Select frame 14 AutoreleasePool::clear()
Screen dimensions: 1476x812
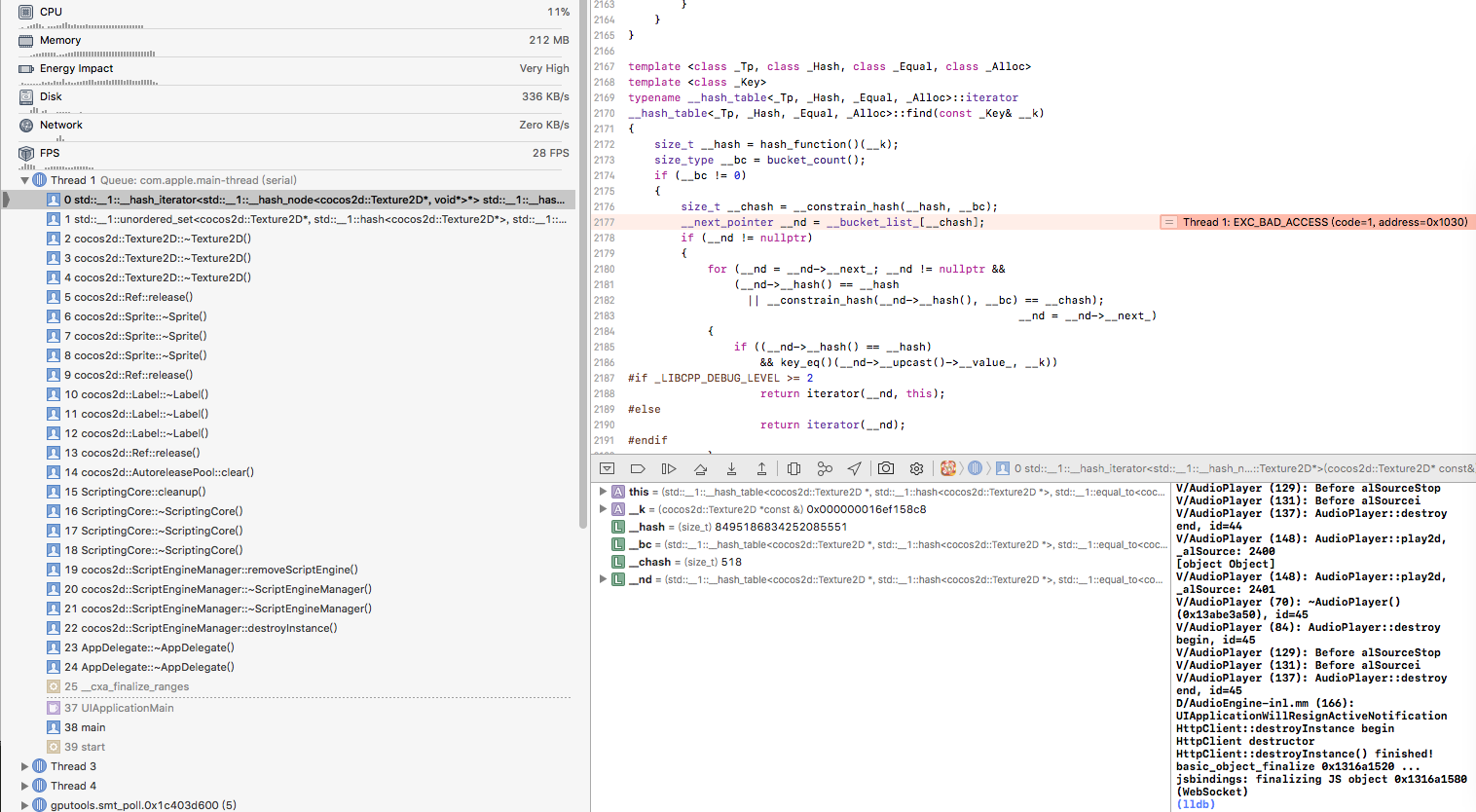click(x=290, y=472)
